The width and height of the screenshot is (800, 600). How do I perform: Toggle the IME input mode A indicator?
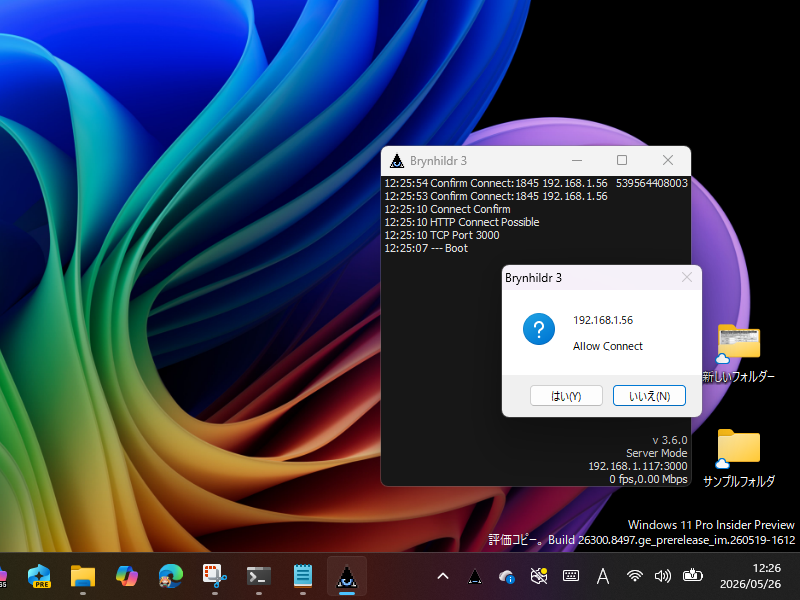[603, 577]
